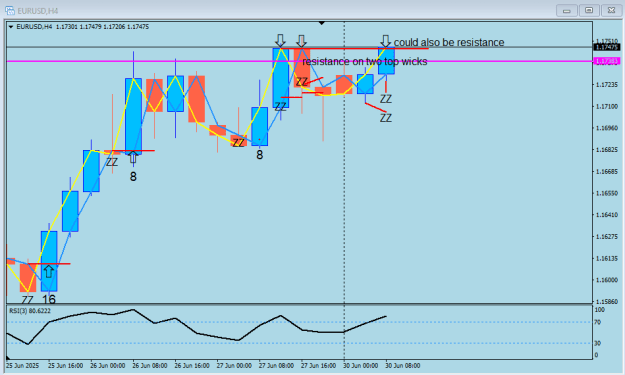Click the 26 Jun 16:00 time axis label
The image size is (625, 375).
point(192,366)
